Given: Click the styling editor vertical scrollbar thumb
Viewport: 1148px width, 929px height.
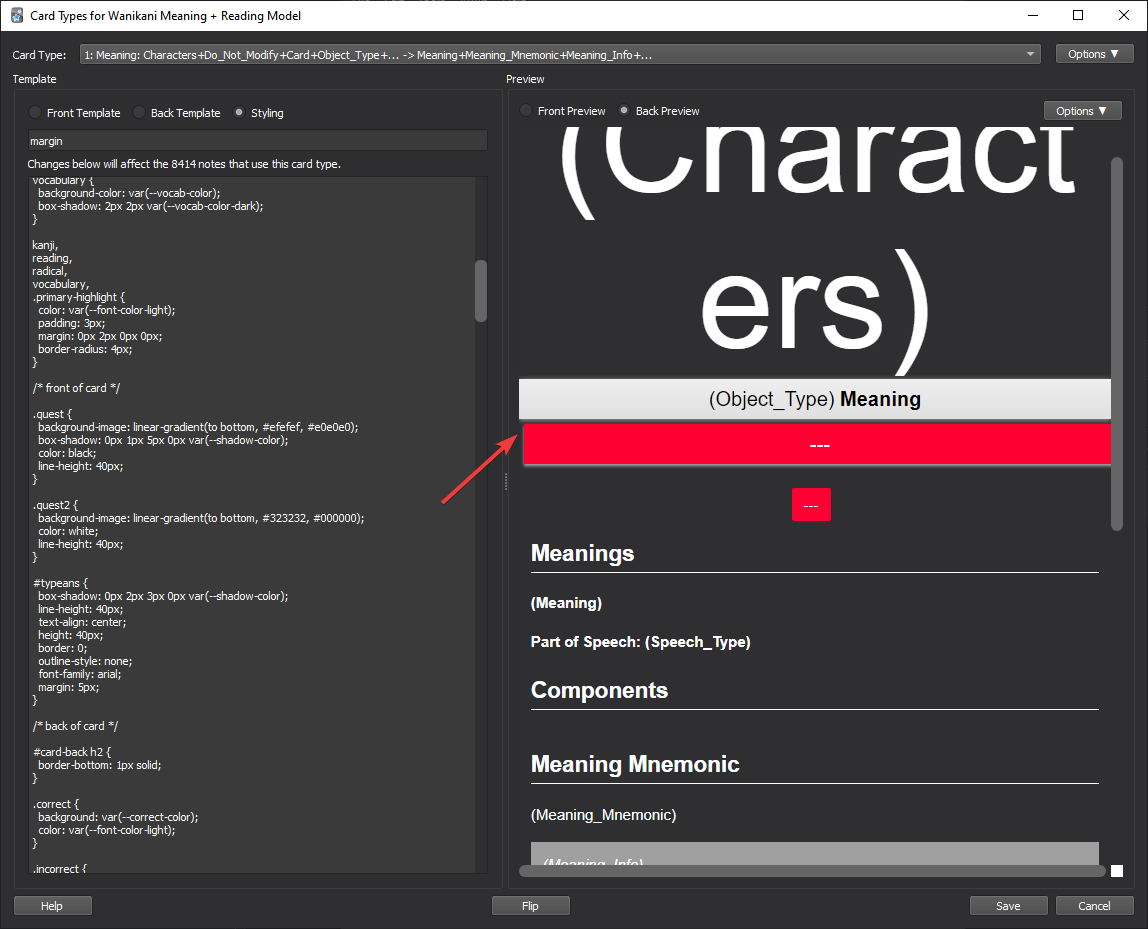Looking at the screenshot, I should click(481, 291).
